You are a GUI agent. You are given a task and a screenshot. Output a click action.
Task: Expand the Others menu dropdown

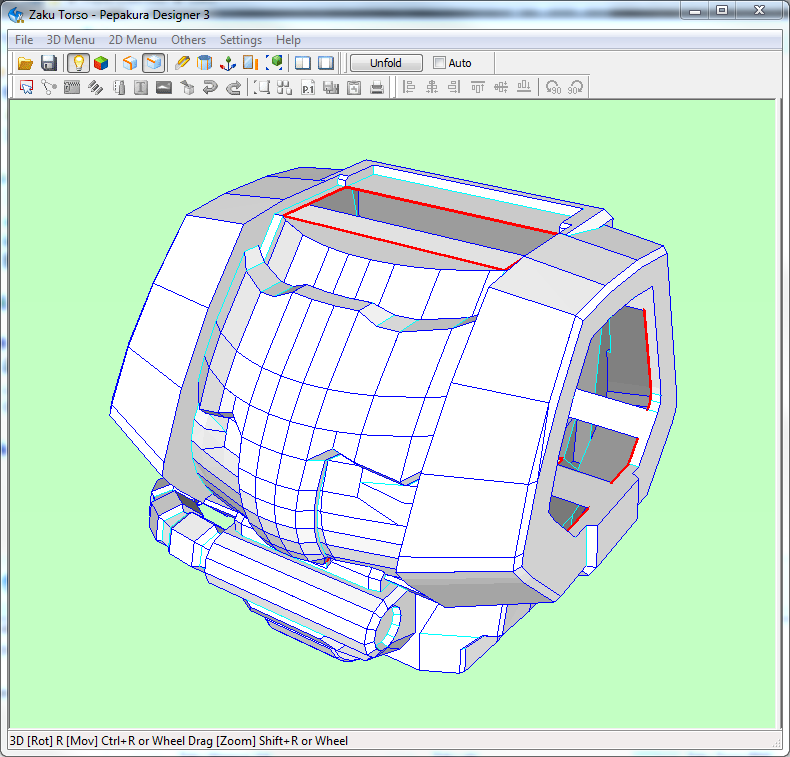188,40
